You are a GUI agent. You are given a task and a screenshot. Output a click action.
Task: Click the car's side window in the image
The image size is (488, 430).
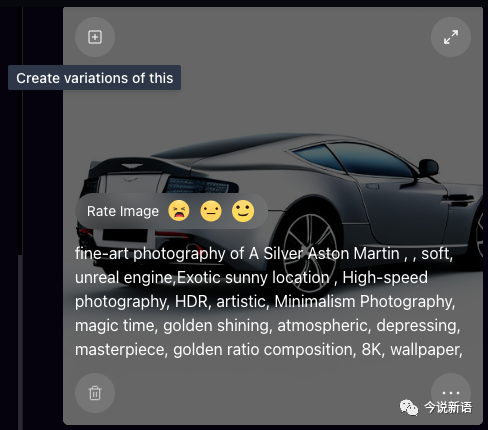click(353, 159)
